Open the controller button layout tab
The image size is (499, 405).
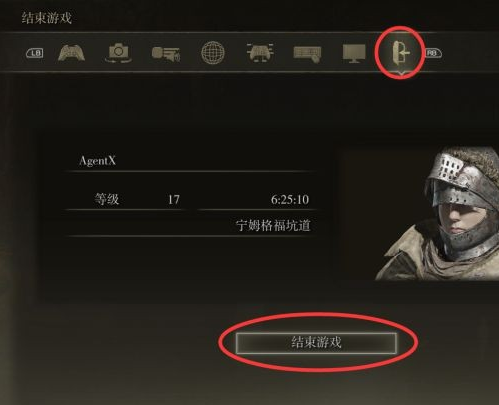pyautogui.click(x=260, y=53)
